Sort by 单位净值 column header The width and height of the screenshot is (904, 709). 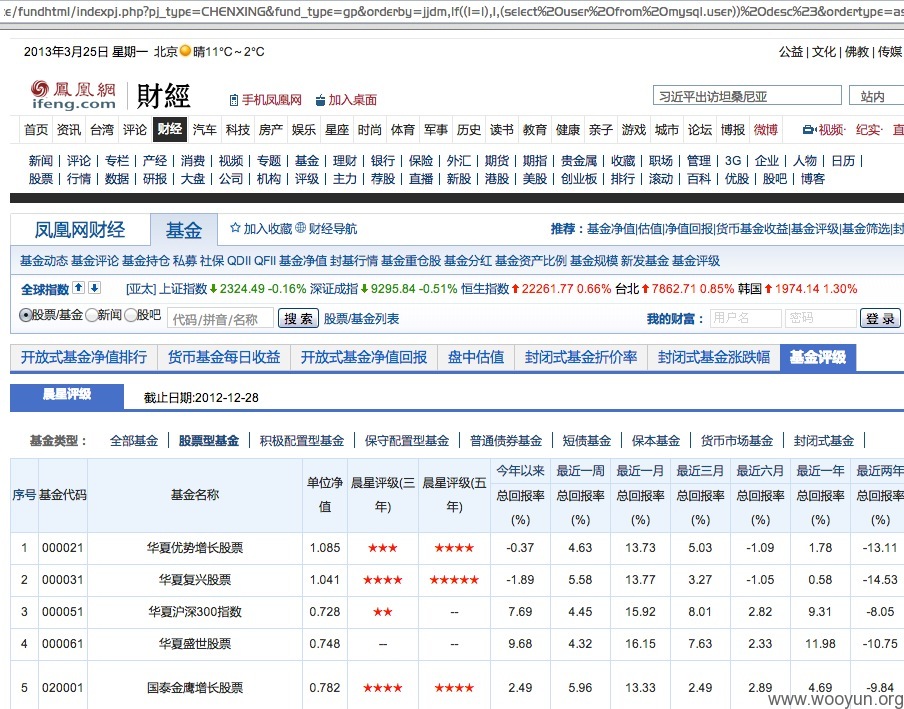325,495
